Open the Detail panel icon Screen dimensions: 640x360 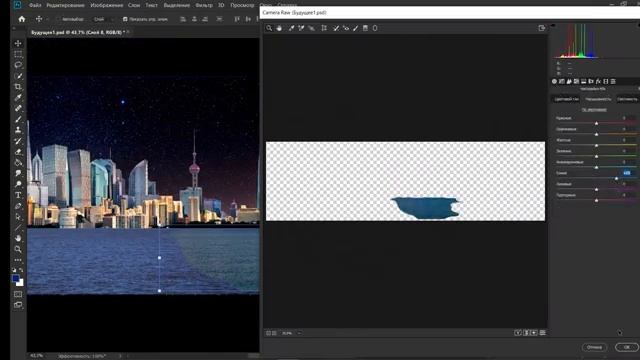[569, 81]
